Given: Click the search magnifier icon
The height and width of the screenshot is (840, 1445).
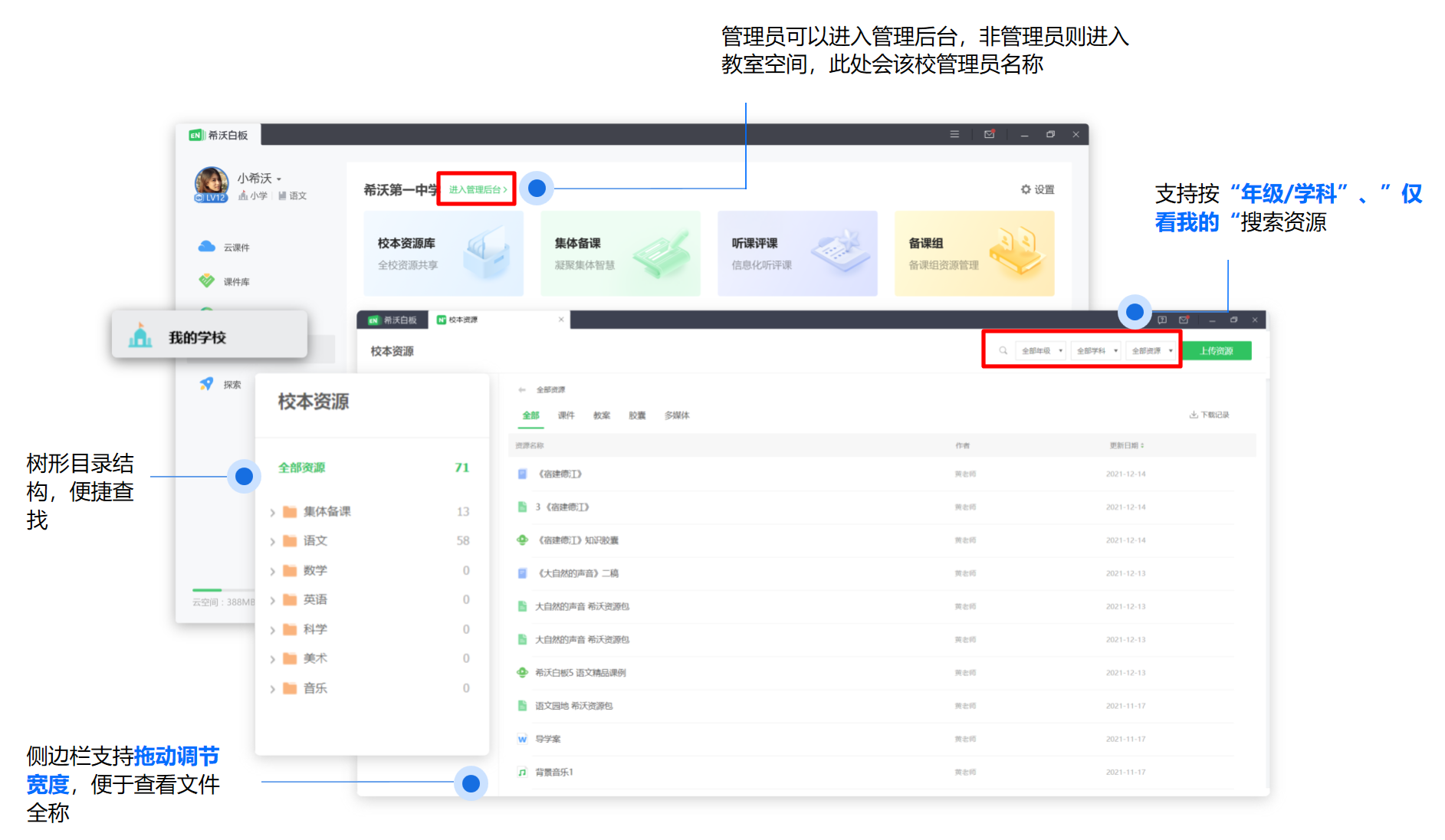Looking at the screenshot, I should tap(1003, 350).
